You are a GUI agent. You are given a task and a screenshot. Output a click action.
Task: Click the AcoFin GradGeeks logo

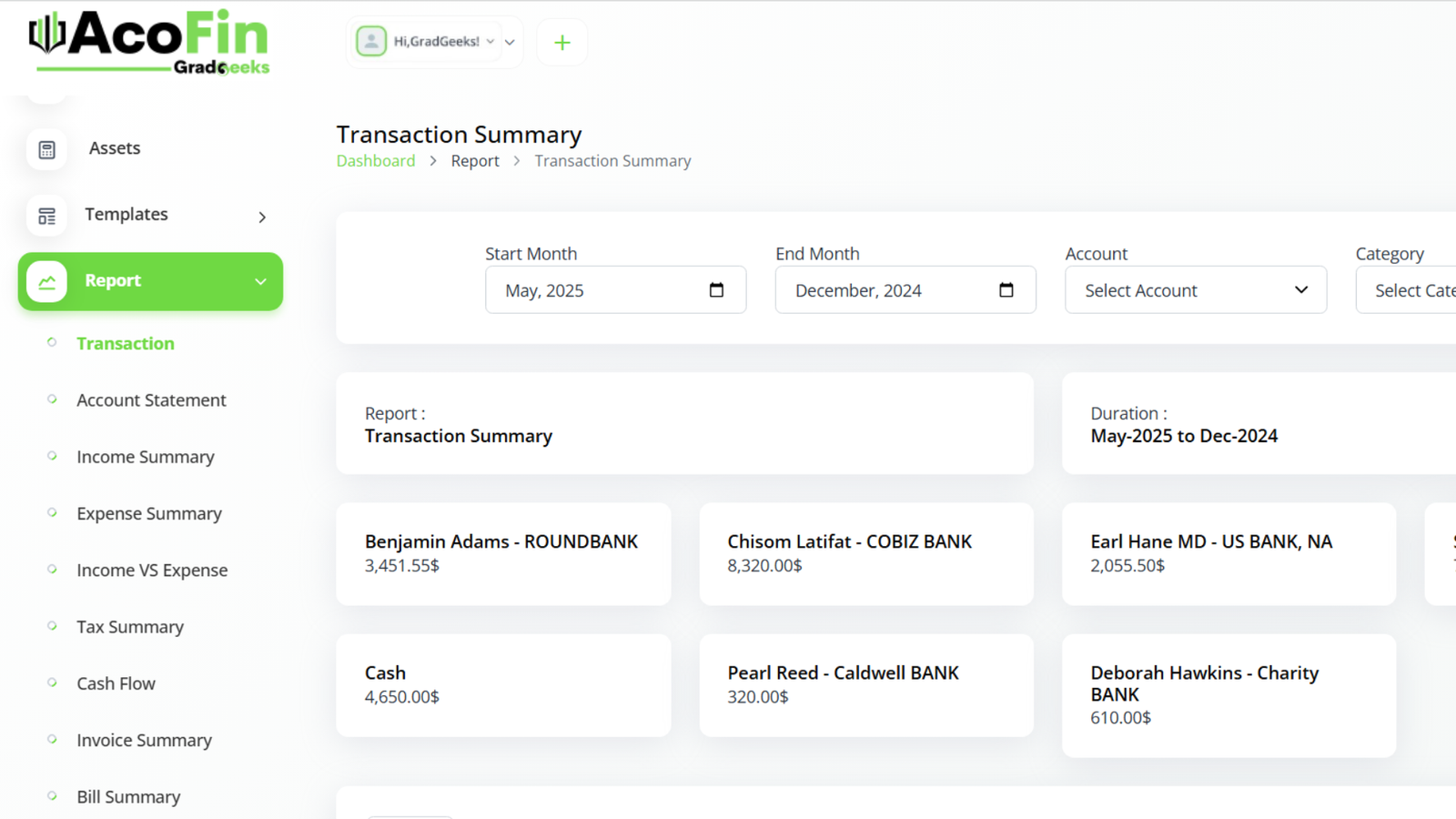pyautogui.click(x=150, y=43)
